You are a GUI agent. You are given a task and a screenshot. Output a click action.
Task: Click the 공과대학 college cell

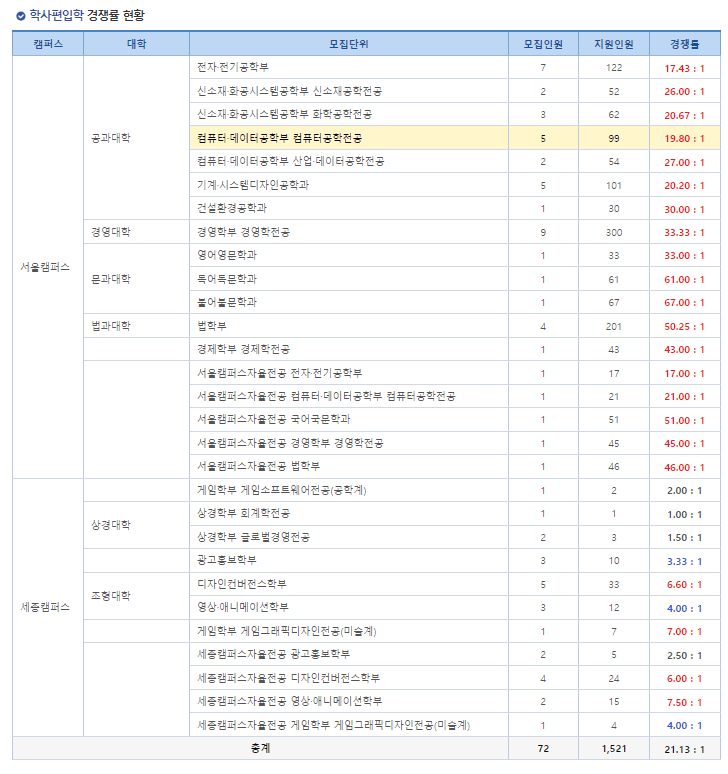pyautogui.click(x=137, y=138)
